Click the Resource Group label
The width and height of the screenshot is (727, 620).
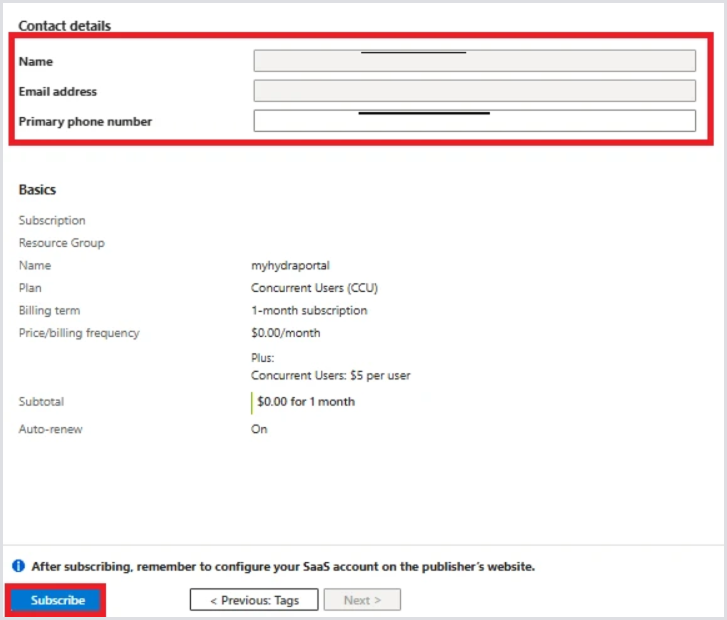(x=61, y=243)
